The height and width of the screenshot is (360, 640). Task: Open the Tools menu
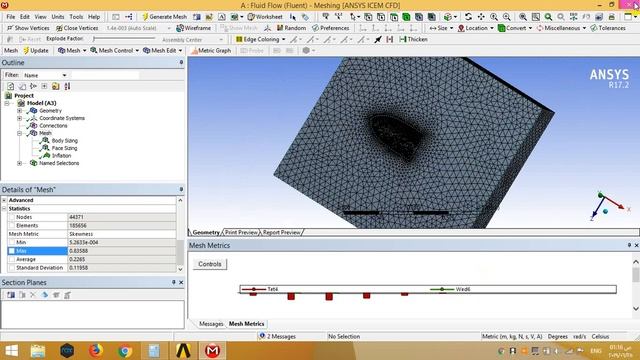click(x=76, y=17)
